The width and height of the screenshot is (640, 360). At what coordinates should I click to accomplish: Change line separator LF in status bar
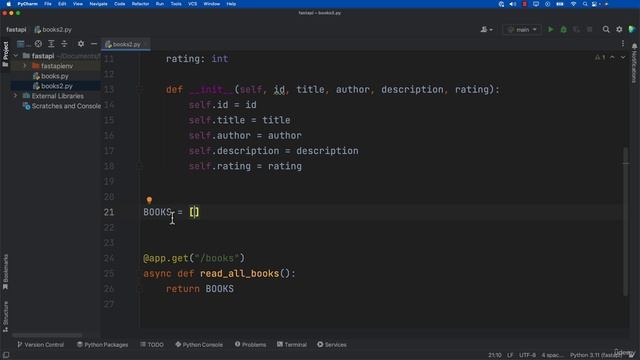[x=510, y=355]
